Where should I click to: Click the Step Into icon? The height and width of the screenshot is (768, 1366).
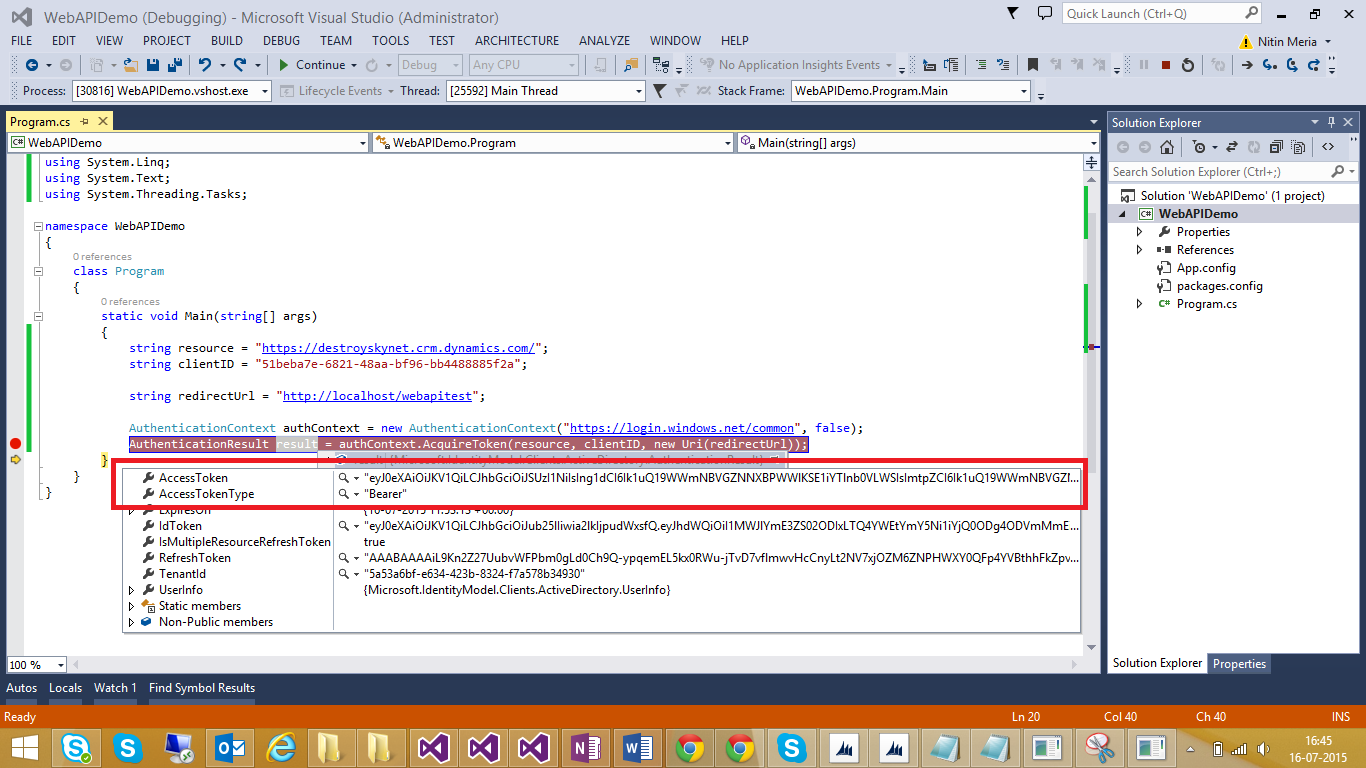tap(1270, 65)
